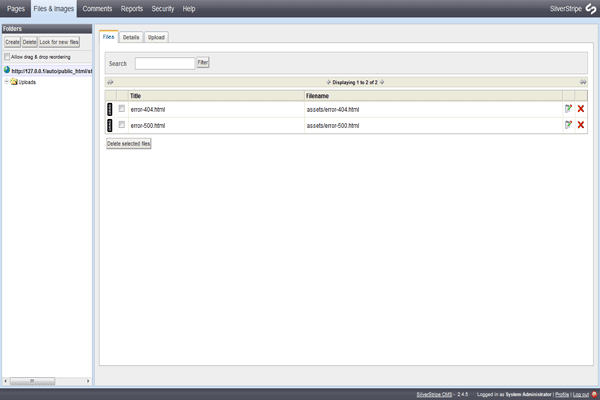Tick the checkbox for error-500.html
600x400 pixels.
[122, 125]
